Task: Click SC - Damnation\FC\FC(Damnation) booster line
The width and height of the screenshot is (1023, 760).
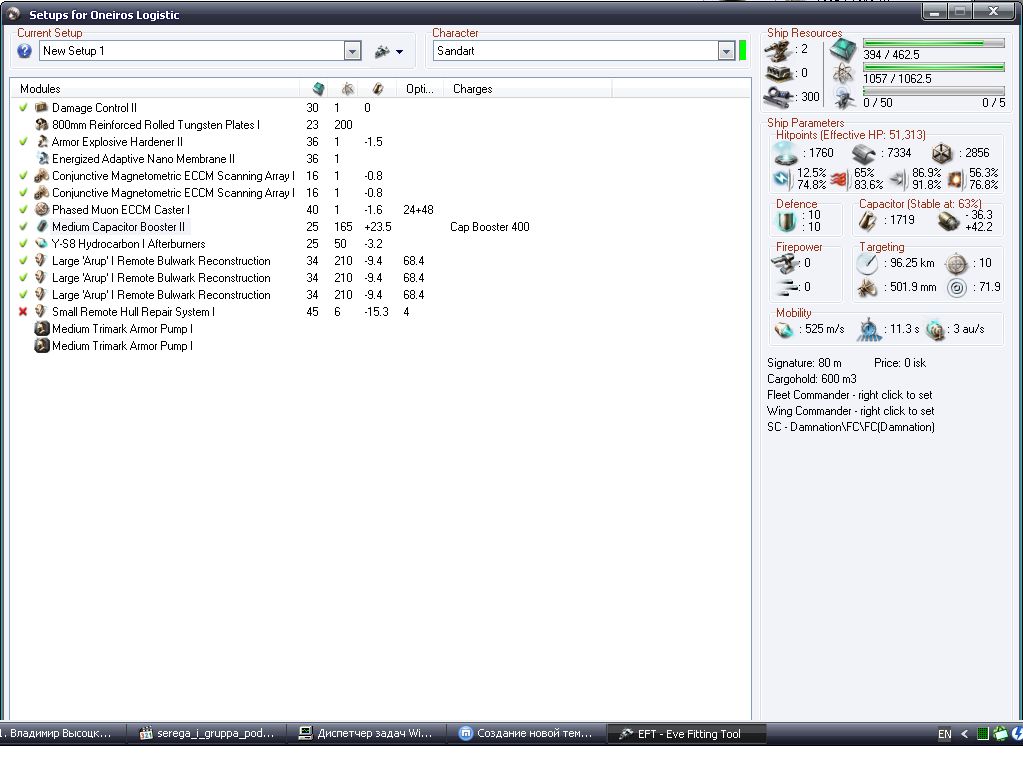Action: 851,427
